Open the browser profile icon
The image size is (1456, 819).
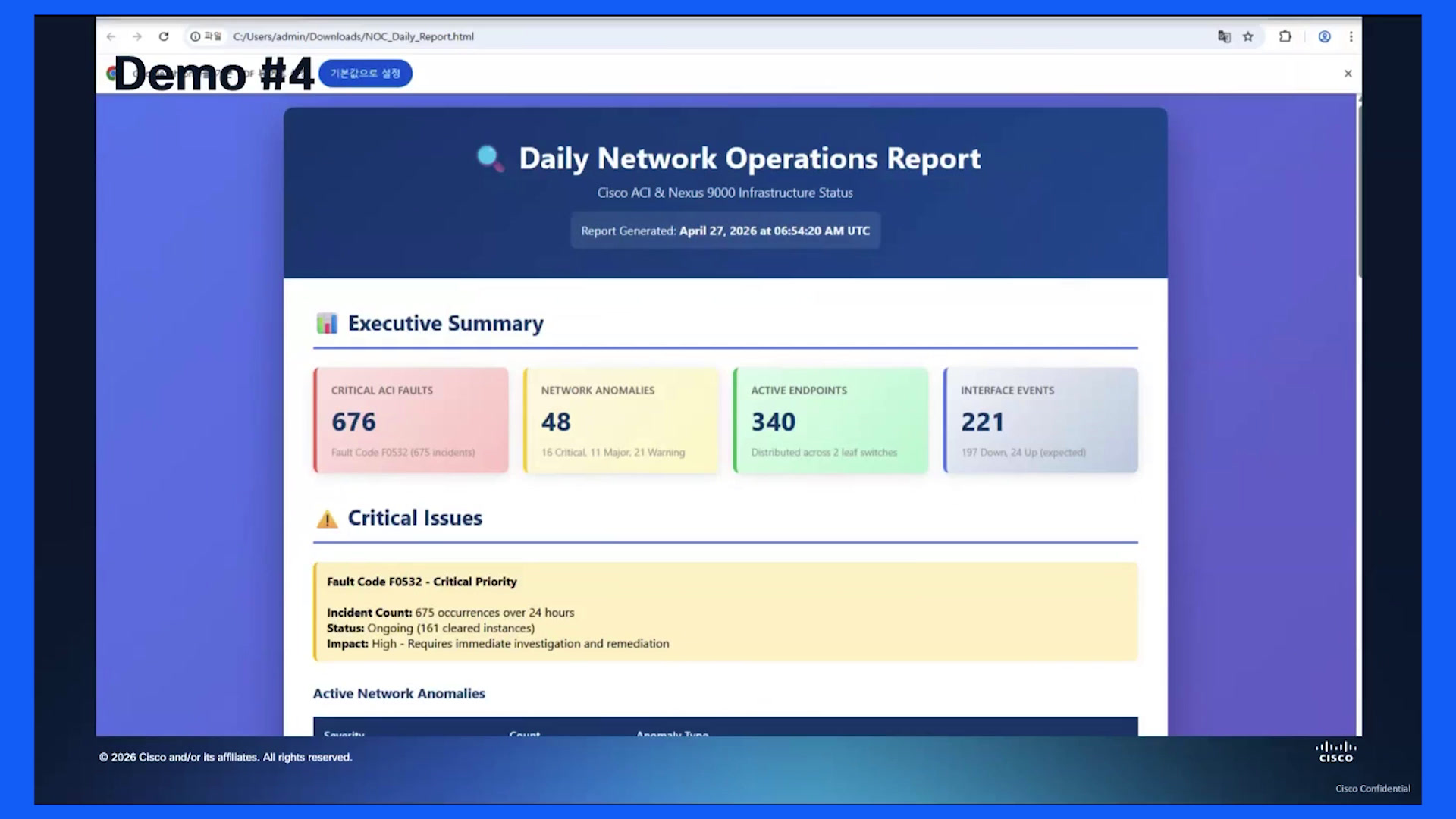click(1325, 36)
